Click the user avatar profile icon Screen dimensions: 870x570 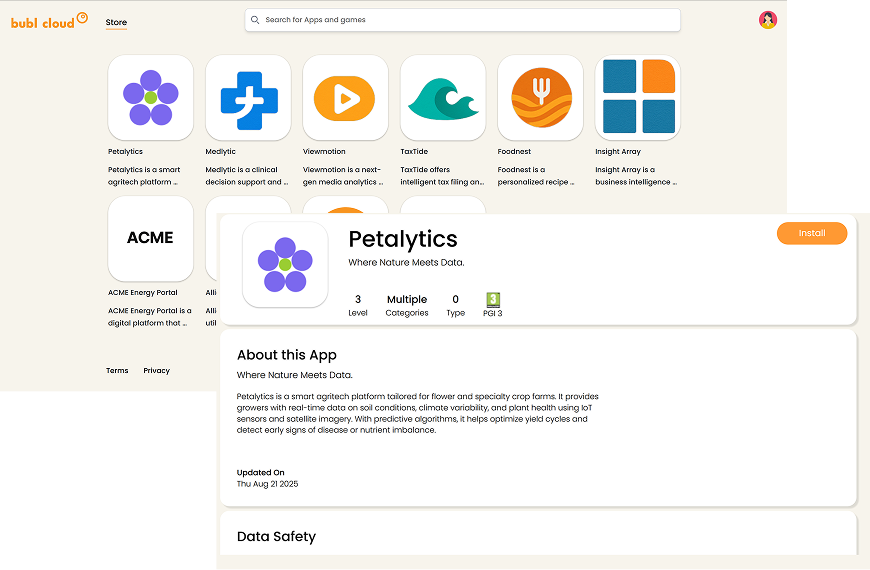coord(768,20)
